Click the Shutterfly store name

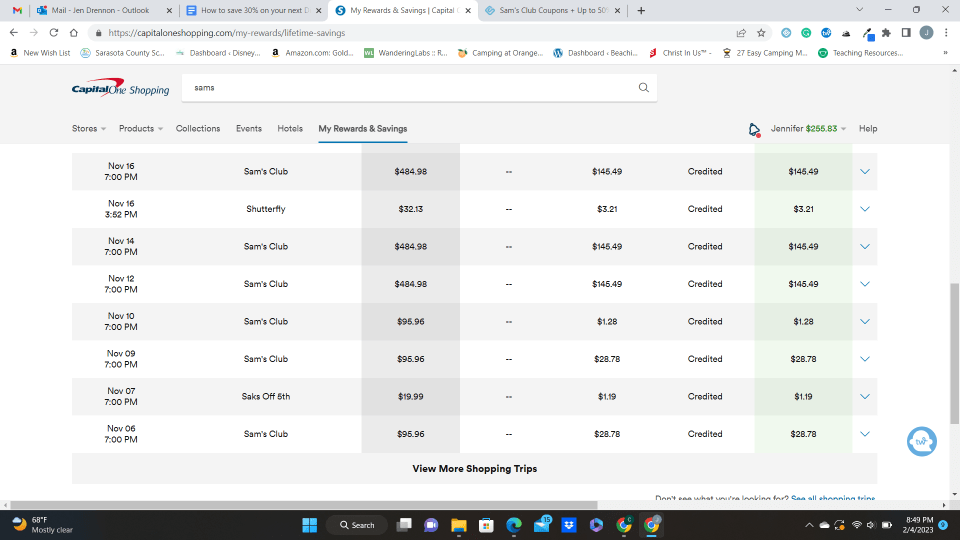(x=266, y=209)
